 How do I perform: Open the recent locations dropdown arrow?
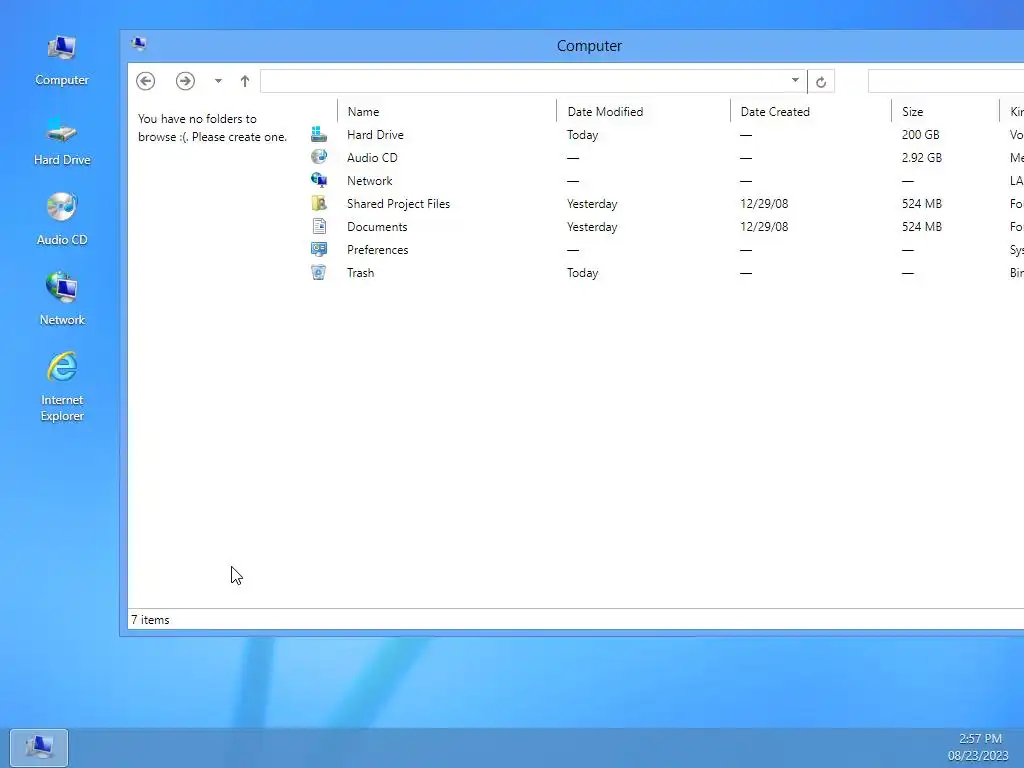(218, 81)
